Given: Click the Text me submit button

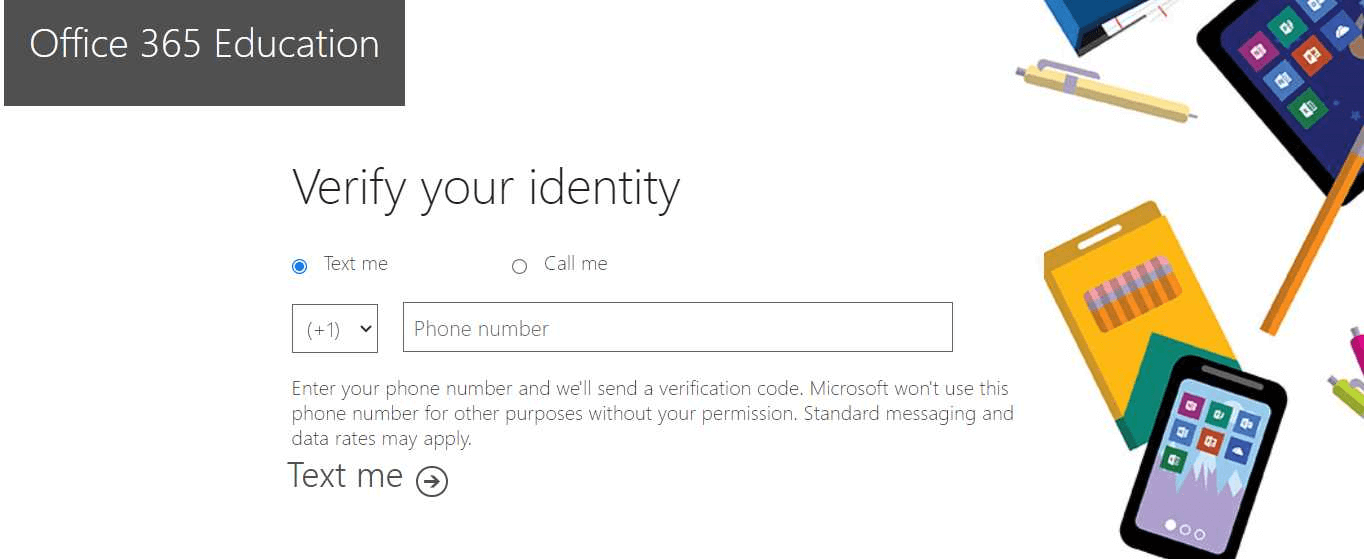Looking at the screenshot, I should 367,477.
